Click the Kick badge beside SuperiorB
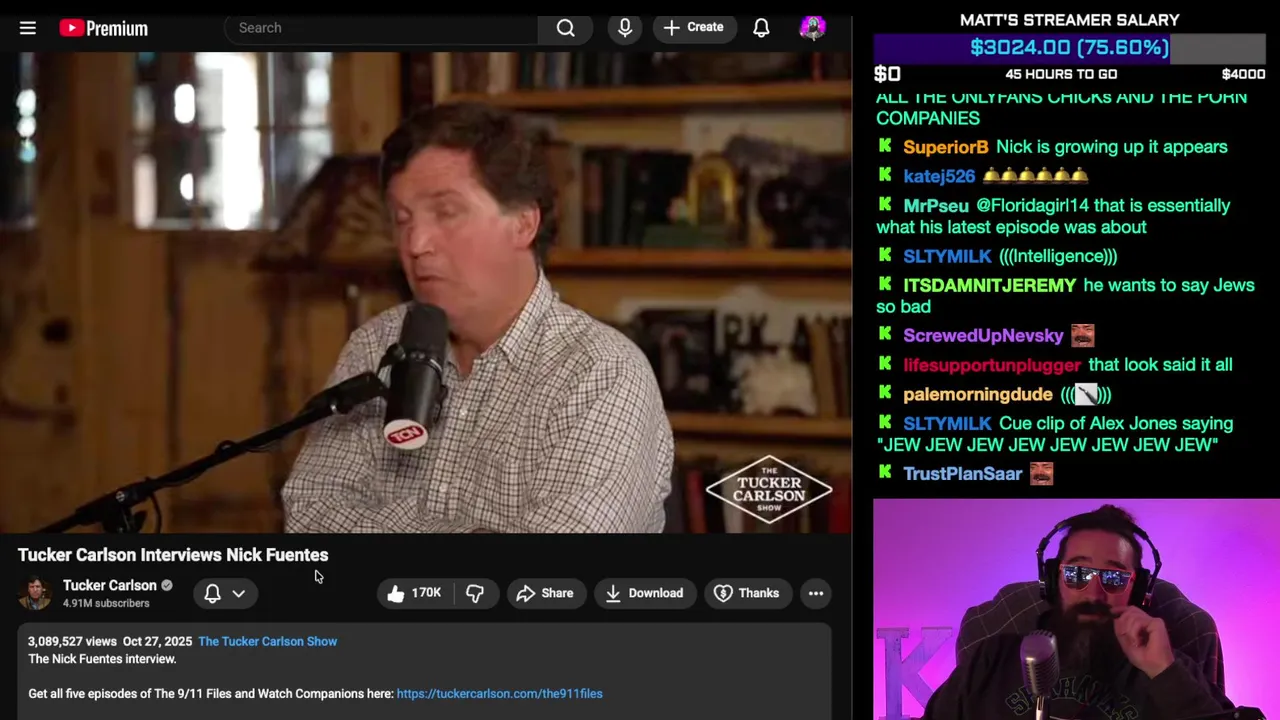 (885, 146)
